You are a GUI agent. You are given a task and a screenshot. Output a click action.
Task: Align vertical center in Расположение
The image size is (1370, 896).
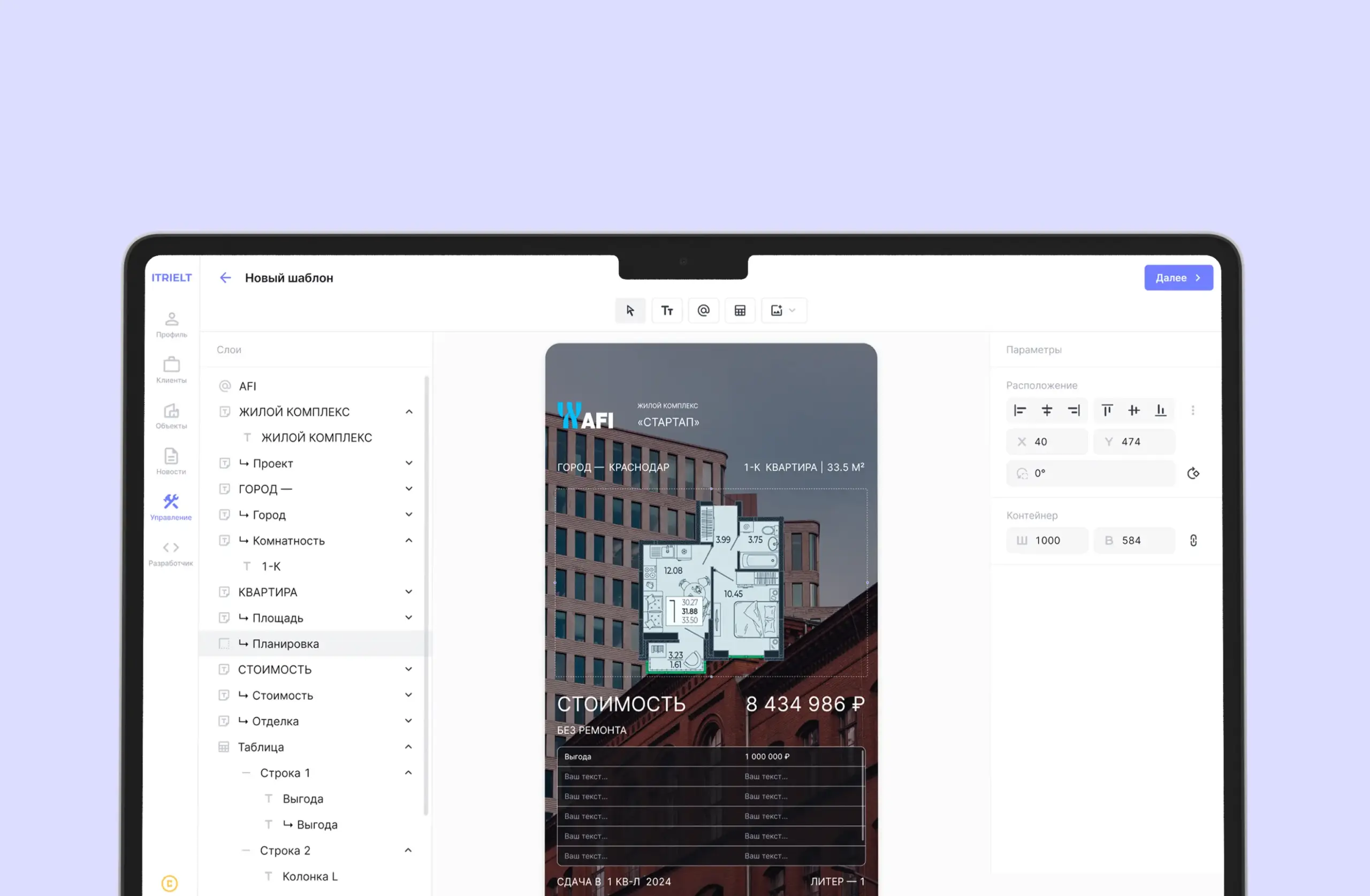[x=1134, y=410]
